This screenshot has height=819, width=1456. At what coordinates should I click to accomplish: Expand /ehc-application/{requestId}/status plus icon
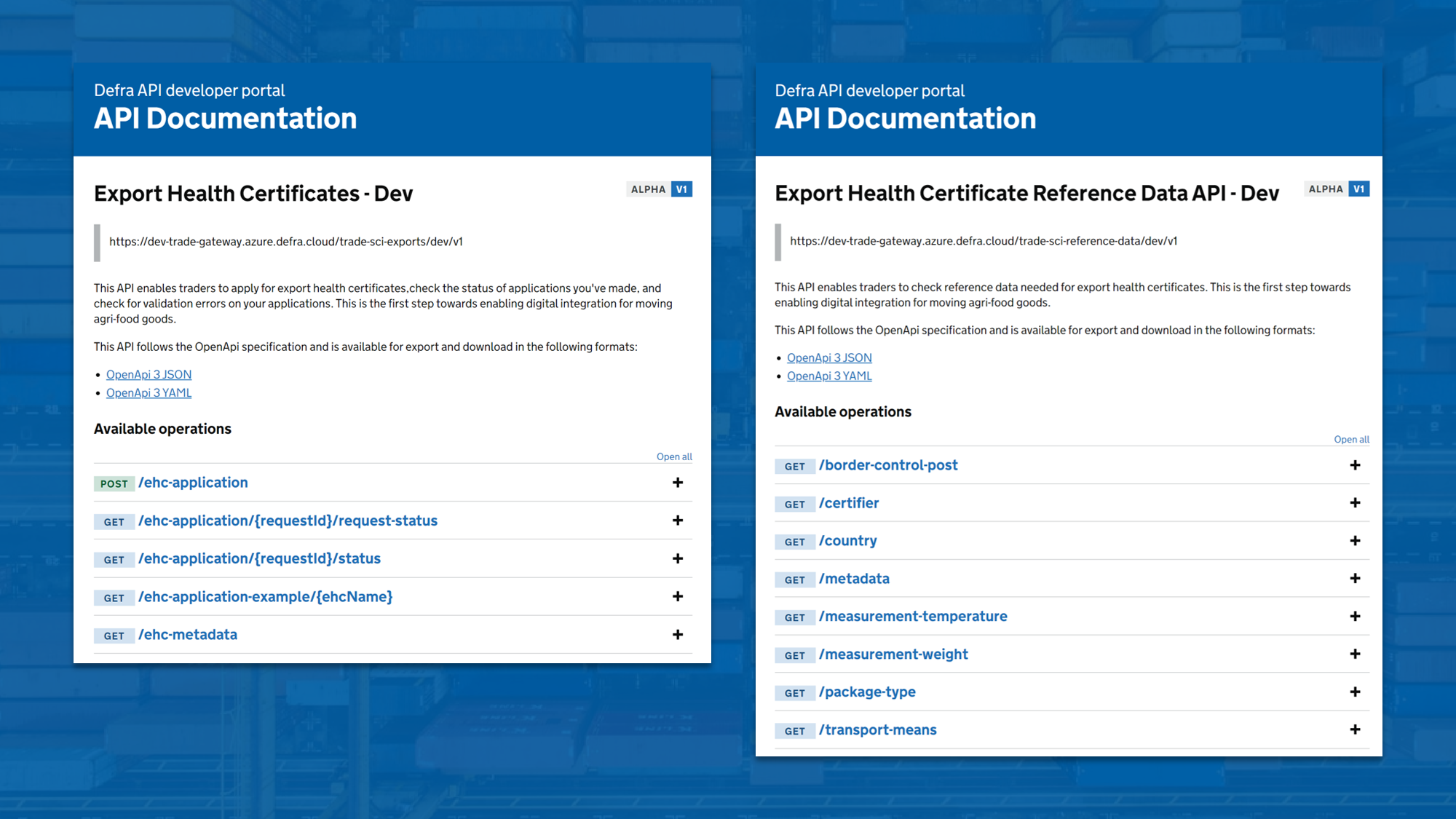678,558
